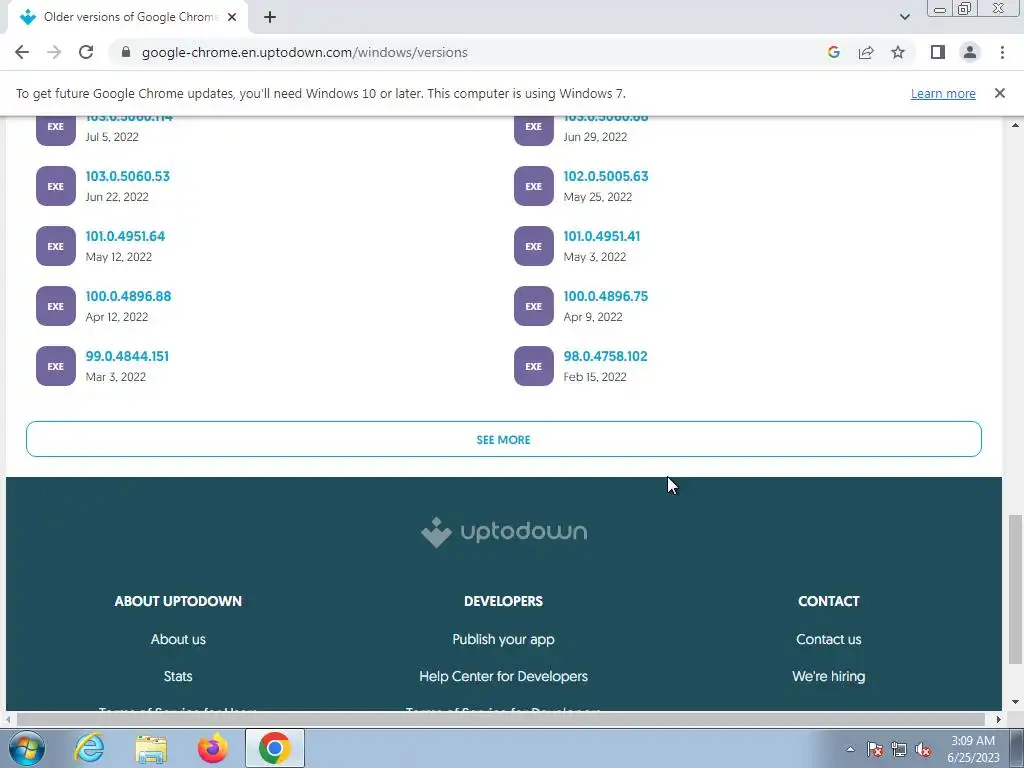Click the SEE MORE button
This screenshot has height=768, width=1024.
(x=504, y=439)
